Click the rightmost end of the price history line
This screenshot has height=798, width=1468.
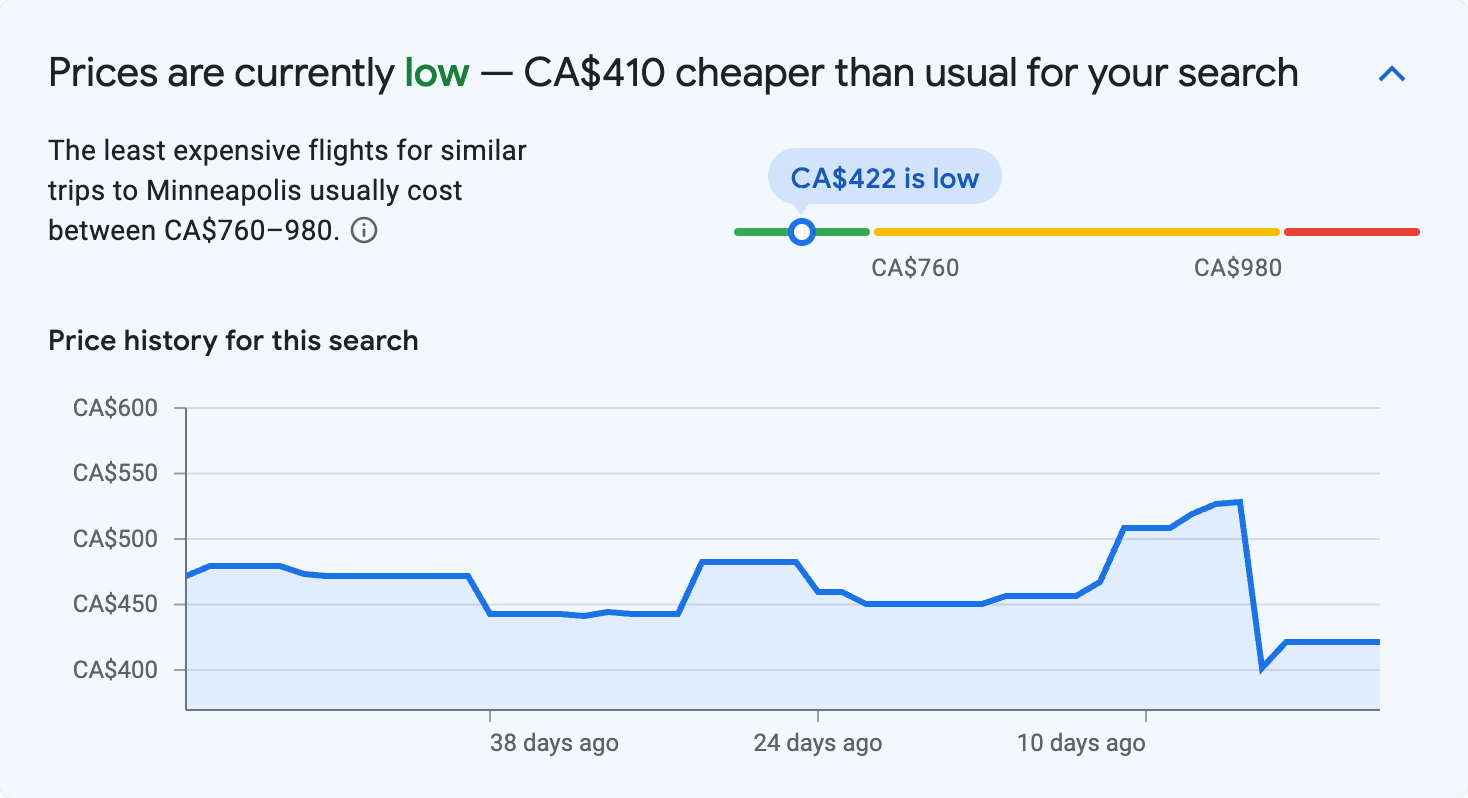point(1380,640)
